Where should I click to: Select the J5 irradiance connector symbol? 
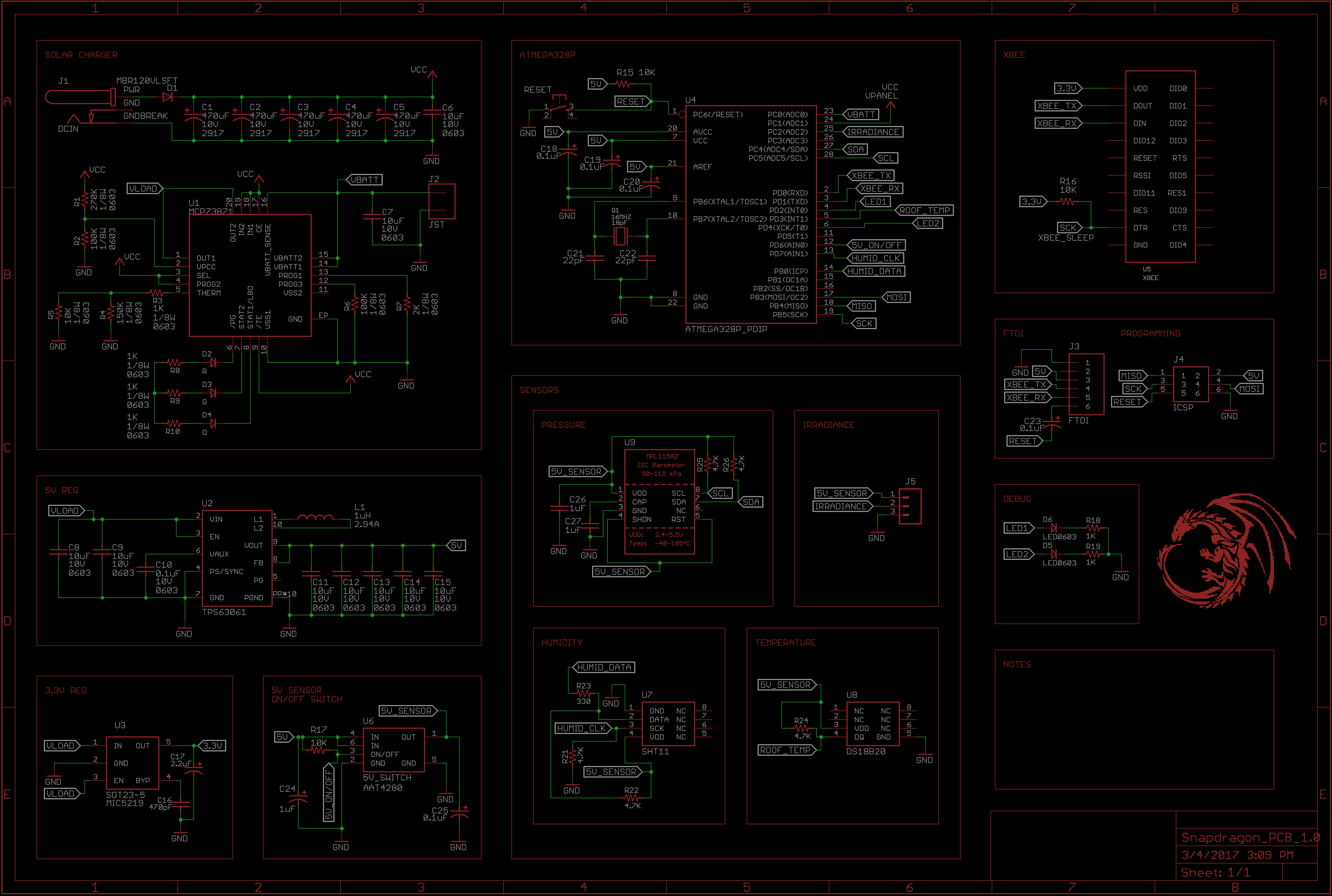pos(909,506)
